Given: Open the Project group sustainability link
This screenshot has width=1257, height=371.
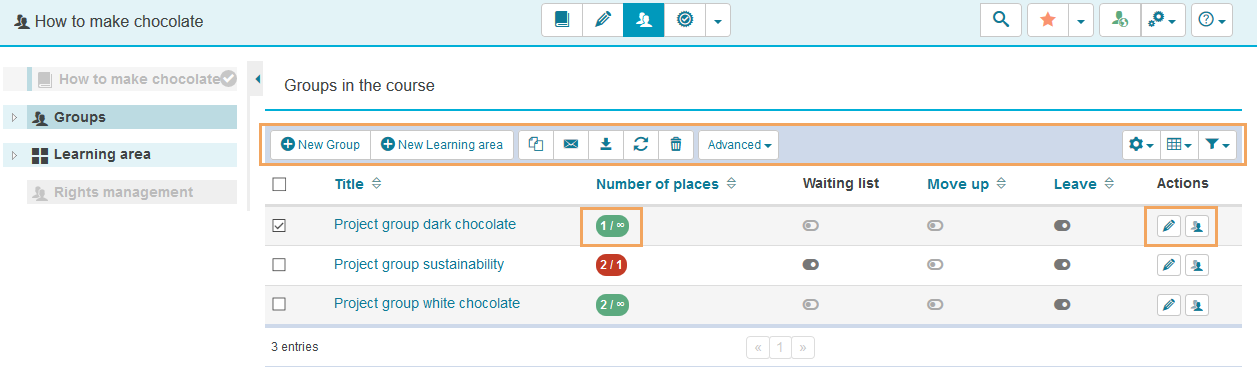Looking at the screenshot, I should click(x=419, y=265).
